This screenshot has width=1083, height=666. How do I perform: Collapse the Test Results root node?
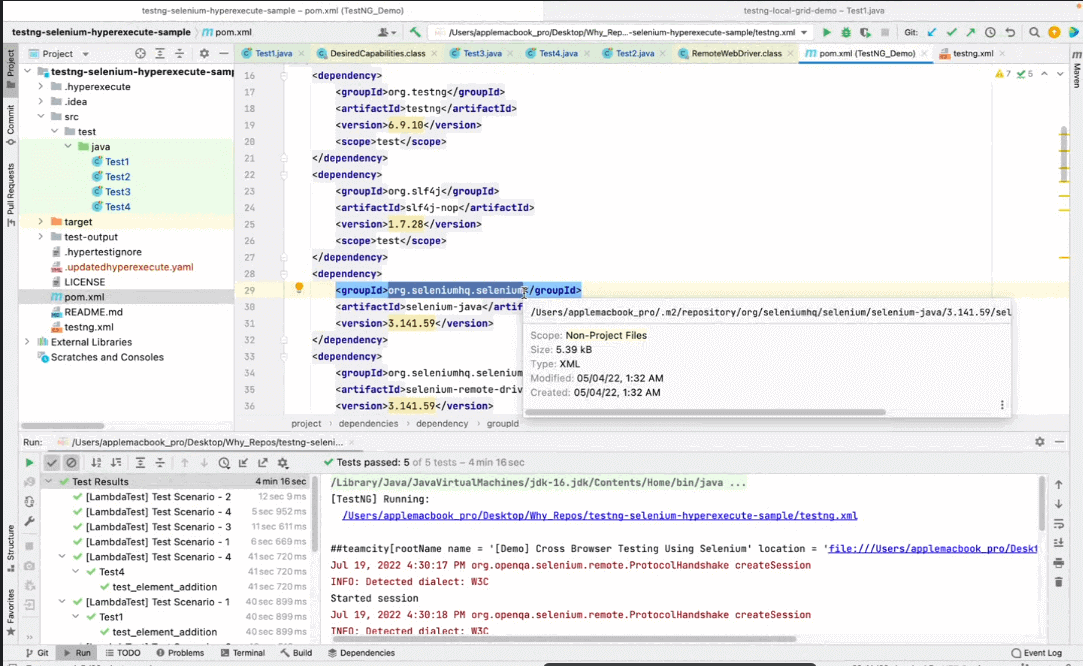pyautogui.click(x=49, y=482)
